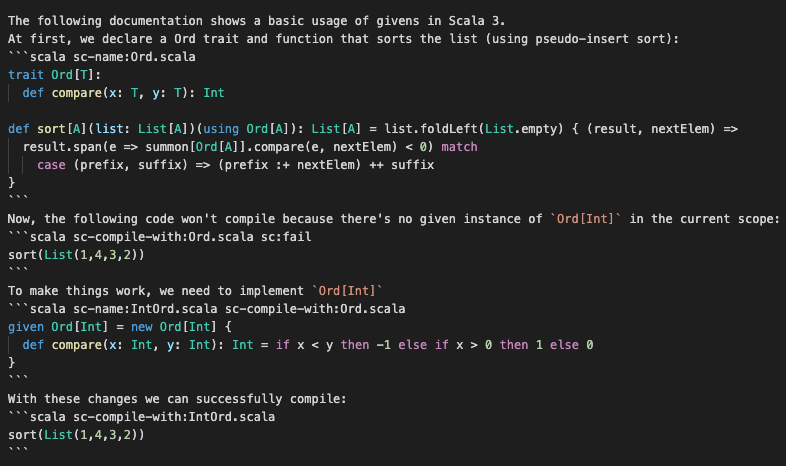Place cursor on 'compare' in the trait body
This screenshot has width=786, height=466.
coord(77,93)
